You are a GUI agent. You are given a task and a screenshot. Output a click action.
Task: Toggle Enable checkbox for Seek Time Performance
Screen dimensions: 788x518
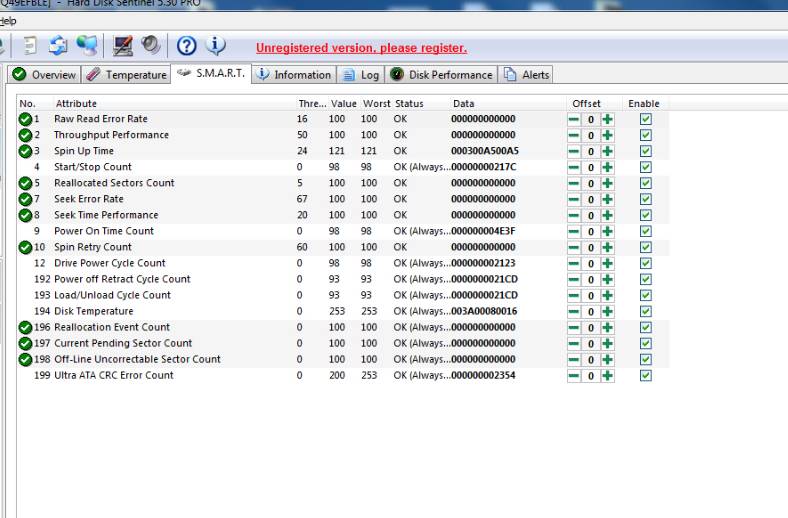pos(646,215)
